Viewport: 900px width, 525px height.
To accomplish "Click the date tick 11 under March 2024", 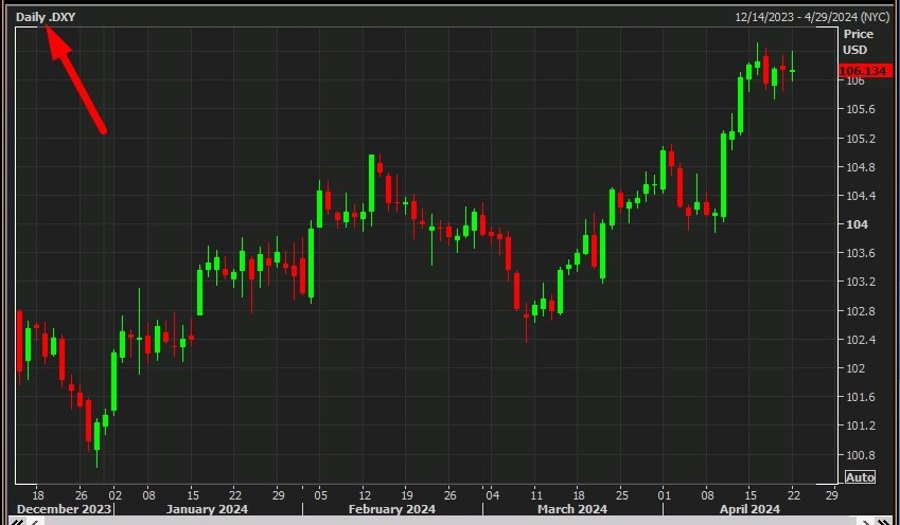I will tap(536, 495).
